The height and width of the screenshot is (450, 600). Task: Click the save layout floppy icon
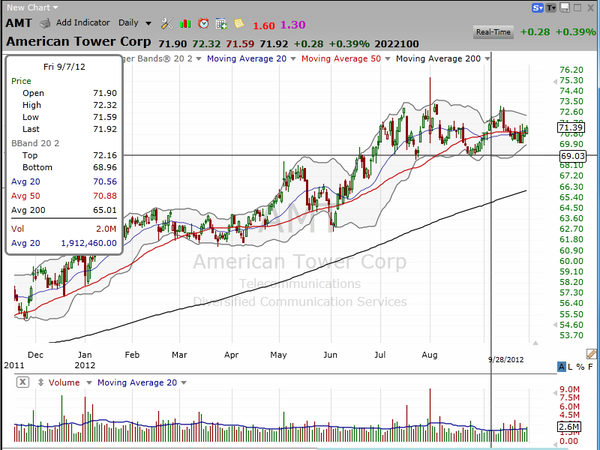[x=565, y=8]
